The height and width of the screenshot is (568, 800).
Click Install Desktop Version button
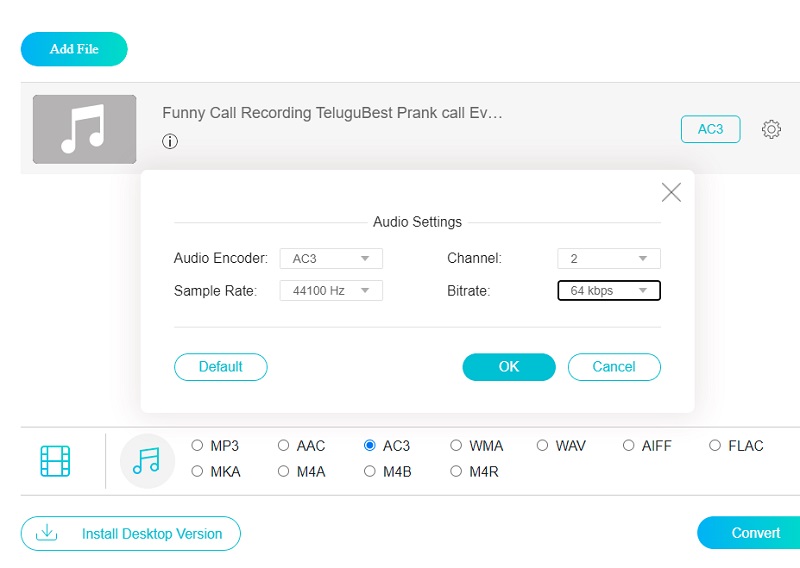131,534
